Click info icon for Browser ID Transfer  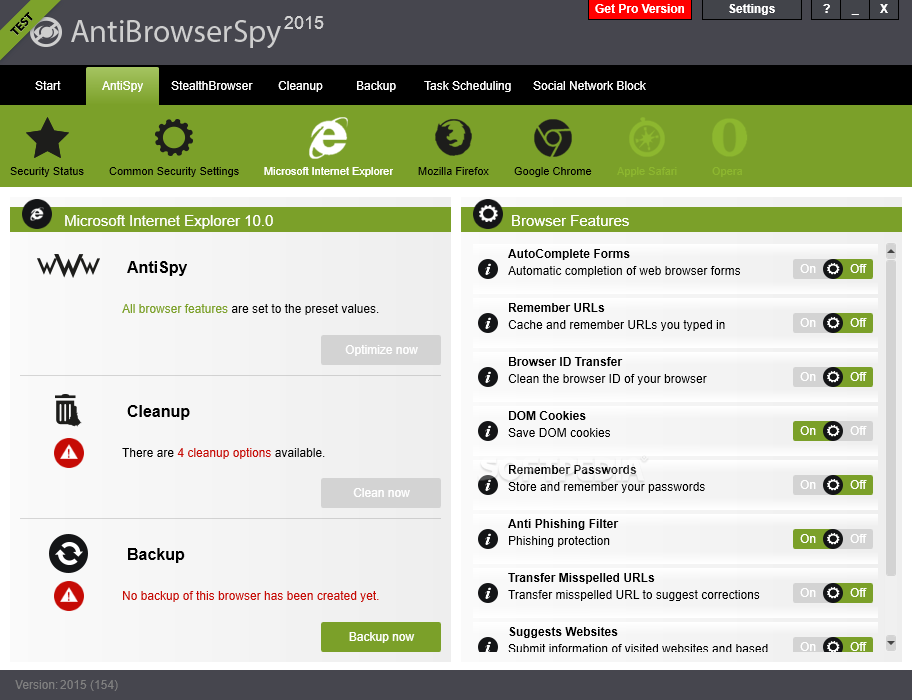487,377
